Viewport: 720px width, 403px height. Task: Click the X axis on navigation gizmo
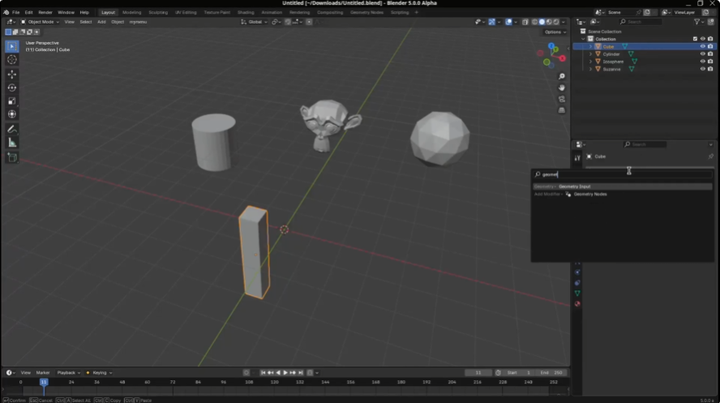[562, 59]
